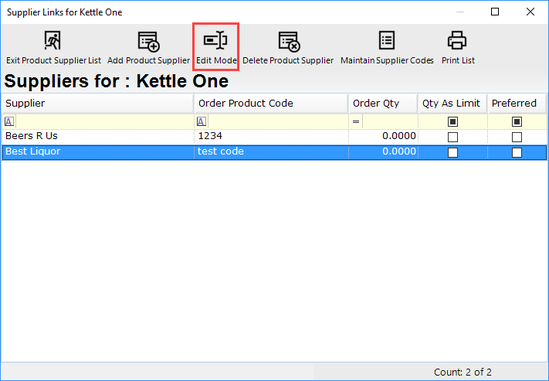Sort by Order Product Code column header

[271, 104]
